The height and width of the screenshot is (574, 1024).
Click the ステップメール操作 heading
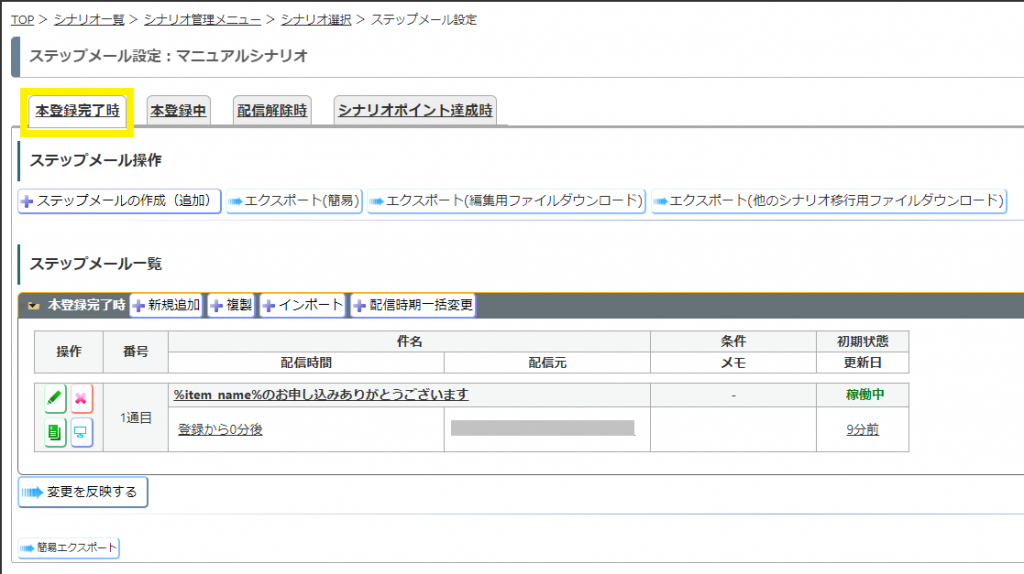point(95,161)
